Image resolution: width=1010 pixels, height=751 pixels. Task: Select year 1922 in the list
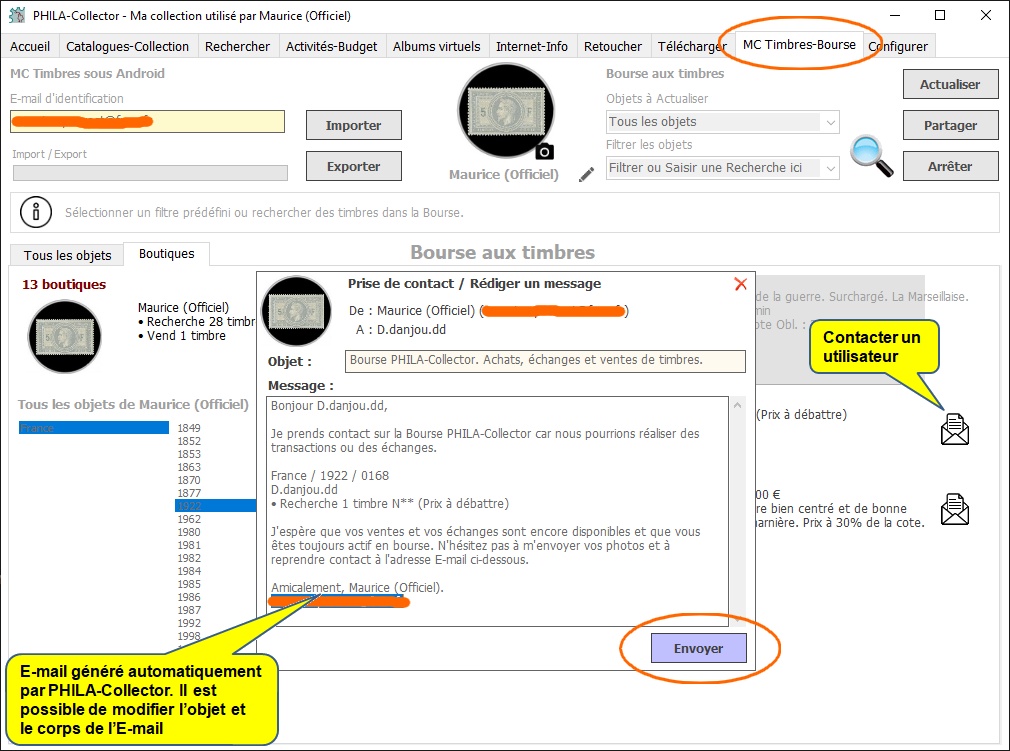216,506
